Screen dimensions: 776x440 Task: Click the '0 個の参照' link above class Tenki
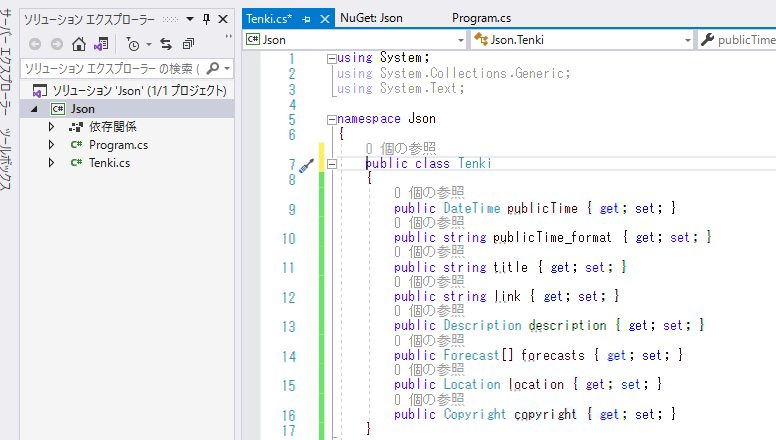pyautogui.click(x=401, y=148)
